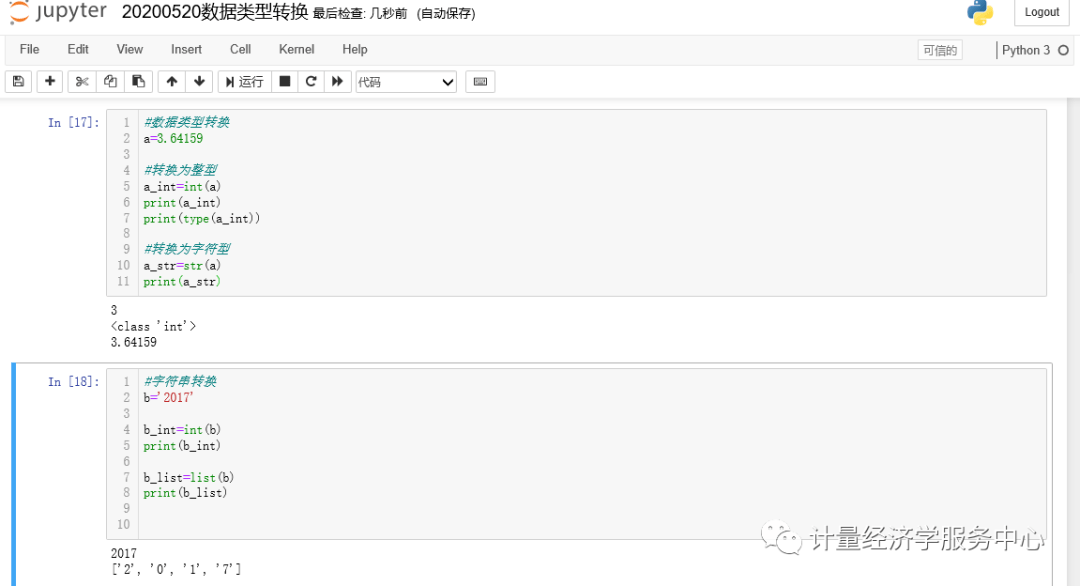
Task: Open the Insert menu
Action: tap(186, 50)
